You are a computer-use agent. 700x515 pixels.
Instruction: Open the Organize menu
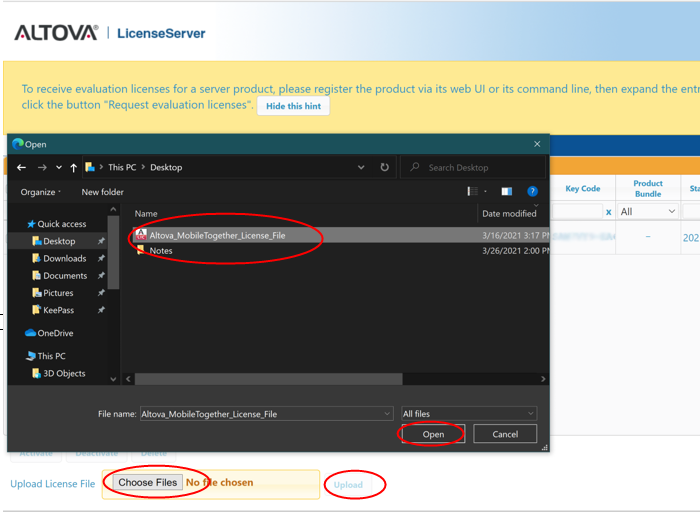pos(40,192)
